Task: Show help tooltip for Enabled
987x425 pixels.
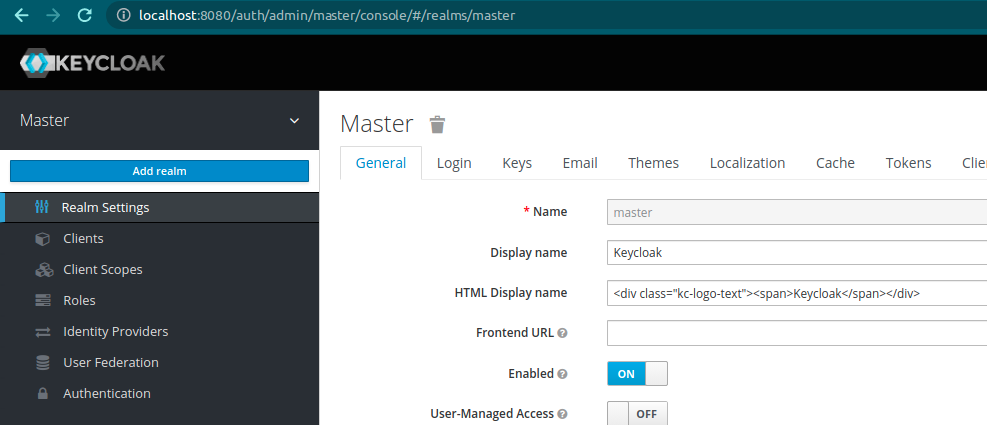Action: coord(563,374)
